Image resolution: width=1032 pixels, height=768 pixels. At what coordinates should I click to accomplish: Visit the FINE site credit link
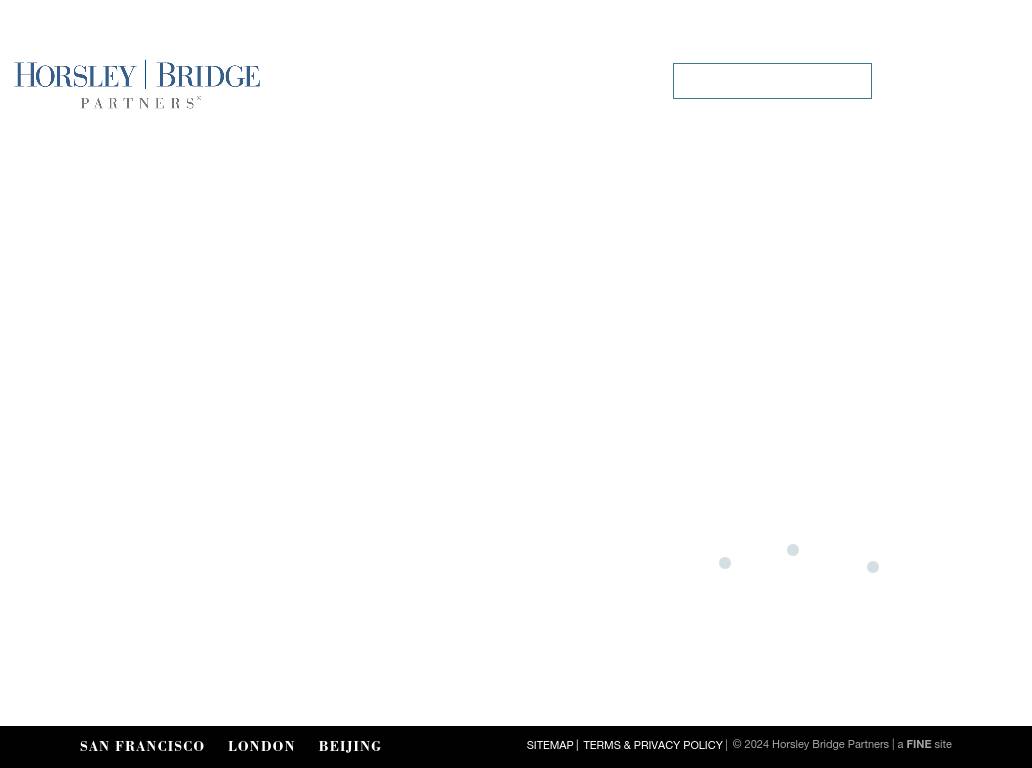(x=918, y=745)
